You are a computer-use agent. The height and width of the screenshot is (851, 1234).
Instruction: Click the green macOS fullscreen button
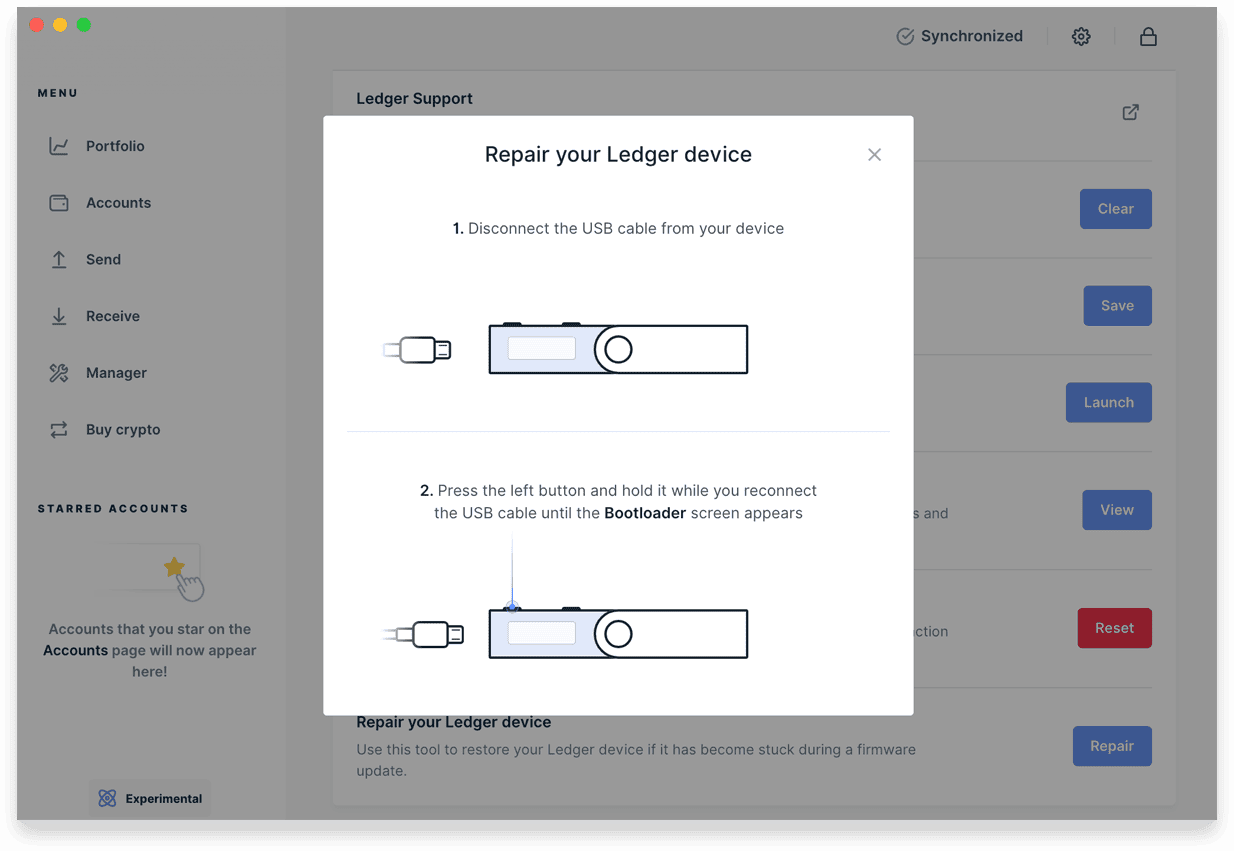[84, 25]
